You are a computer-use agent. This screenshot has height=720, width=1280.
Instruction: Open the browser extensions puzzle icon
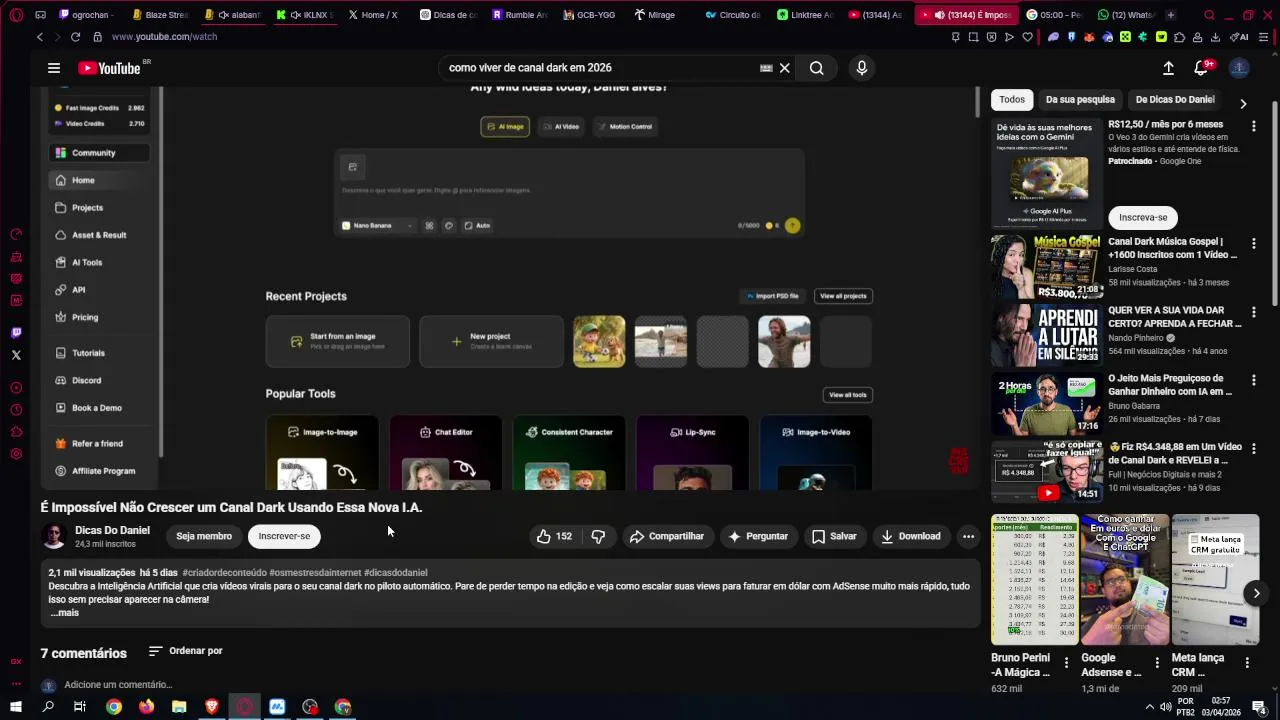(x=1179, y=37)
